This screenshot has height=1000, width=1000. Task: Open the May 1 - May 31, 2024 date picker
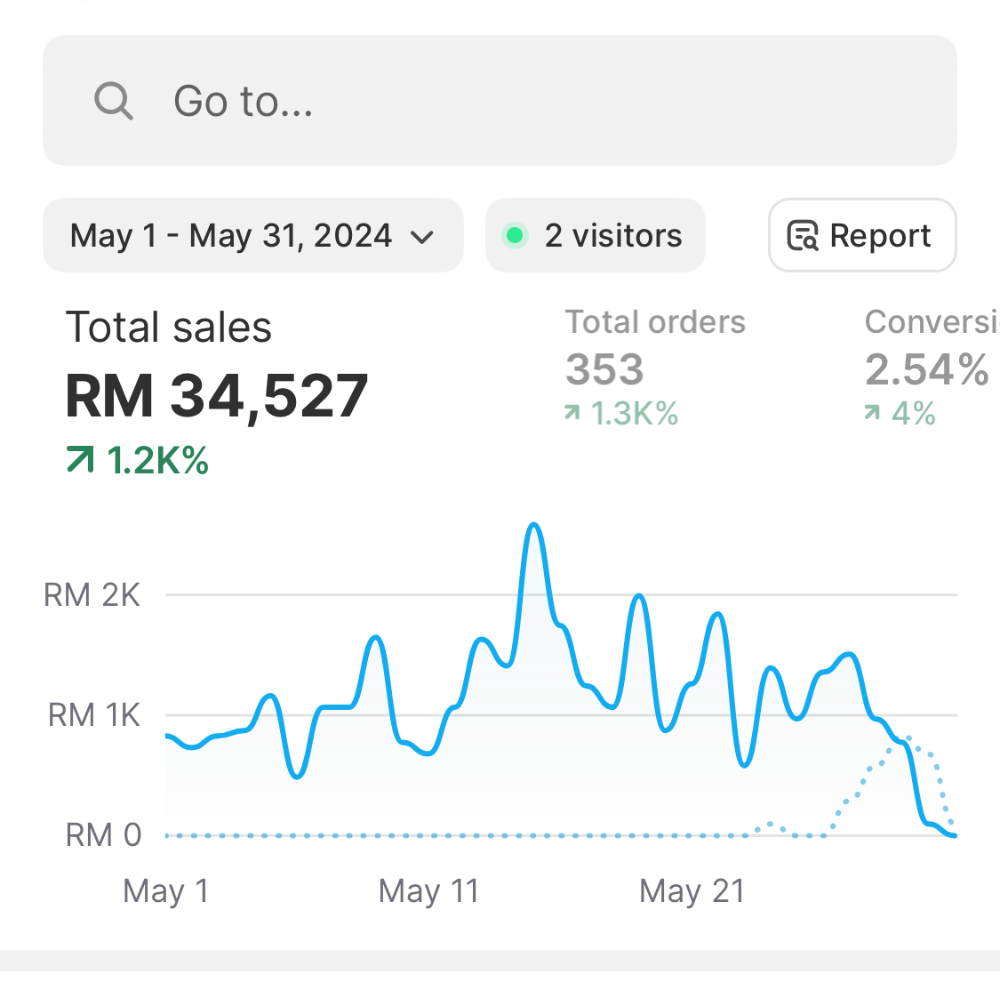pyautogui.click(x=252, y=236)
